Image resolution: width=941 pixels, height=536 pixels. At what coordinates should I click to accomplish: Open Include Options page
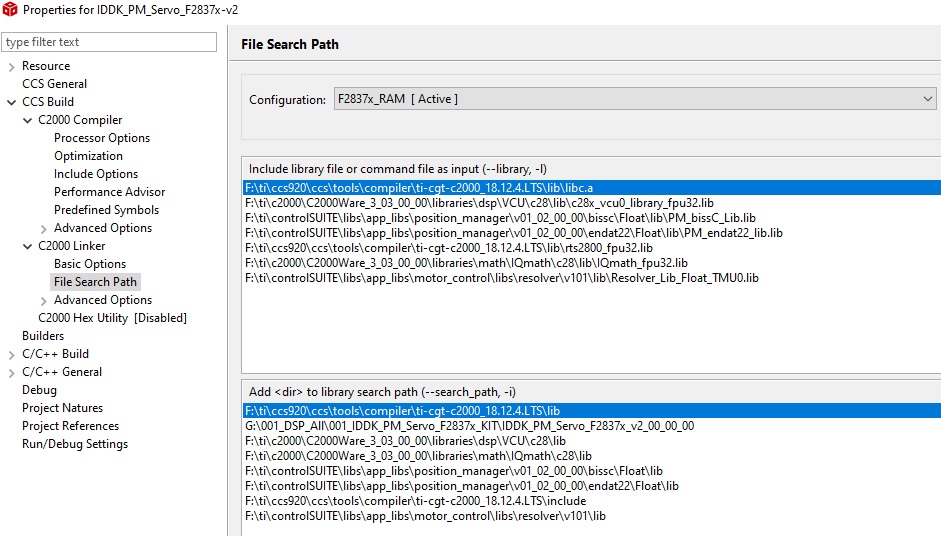coord(96,174)
